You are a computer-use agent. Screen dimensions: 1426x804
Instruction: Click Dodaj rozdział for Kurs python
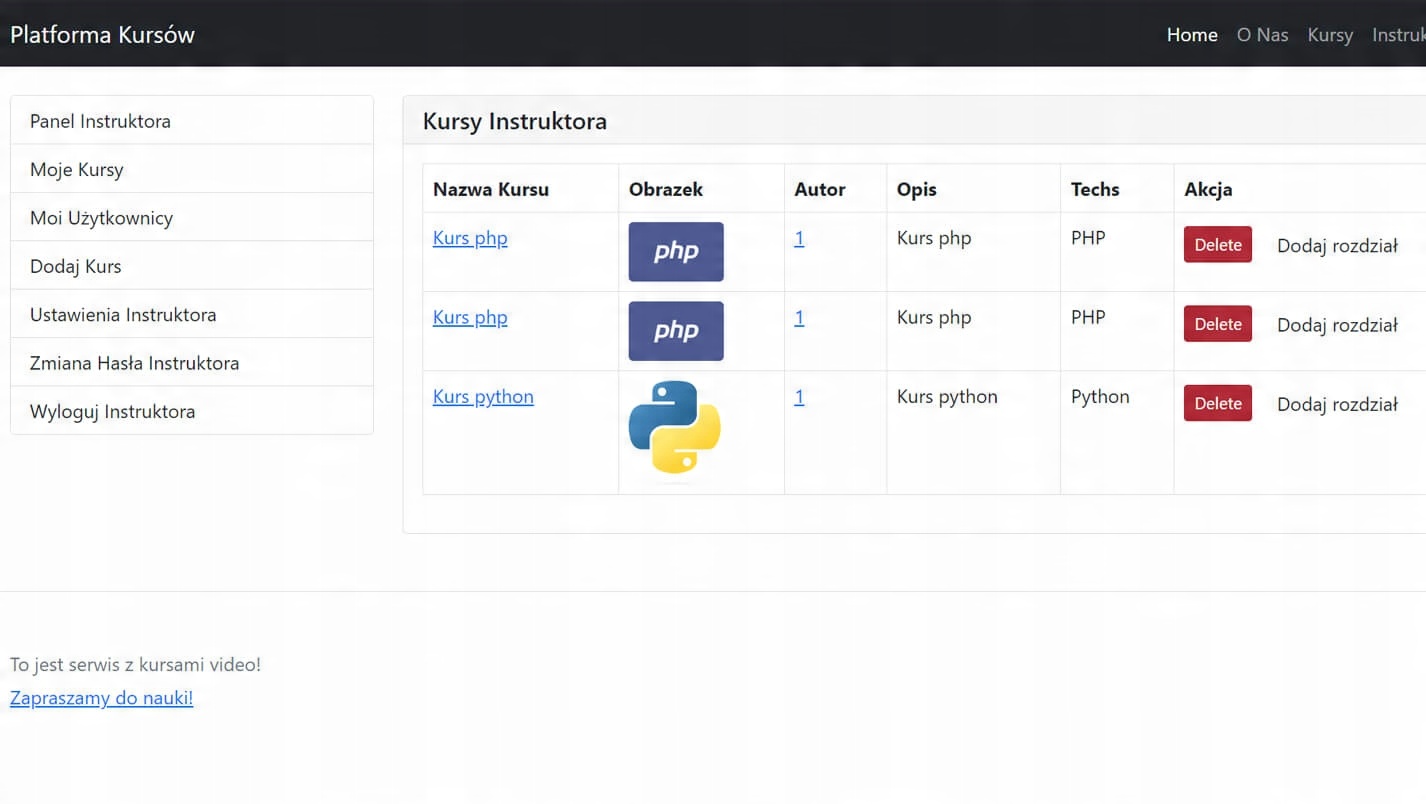click(x=1337, y=405)
